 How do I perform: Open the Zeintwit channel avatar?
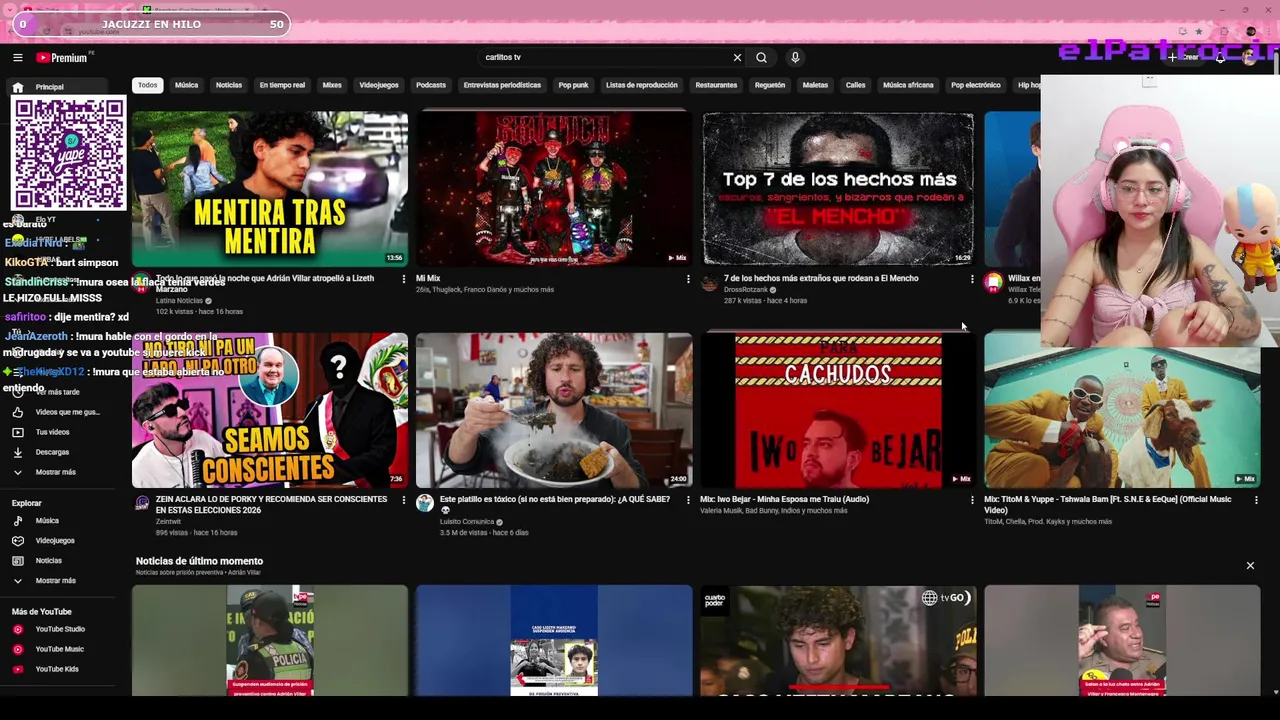[142, 503]
